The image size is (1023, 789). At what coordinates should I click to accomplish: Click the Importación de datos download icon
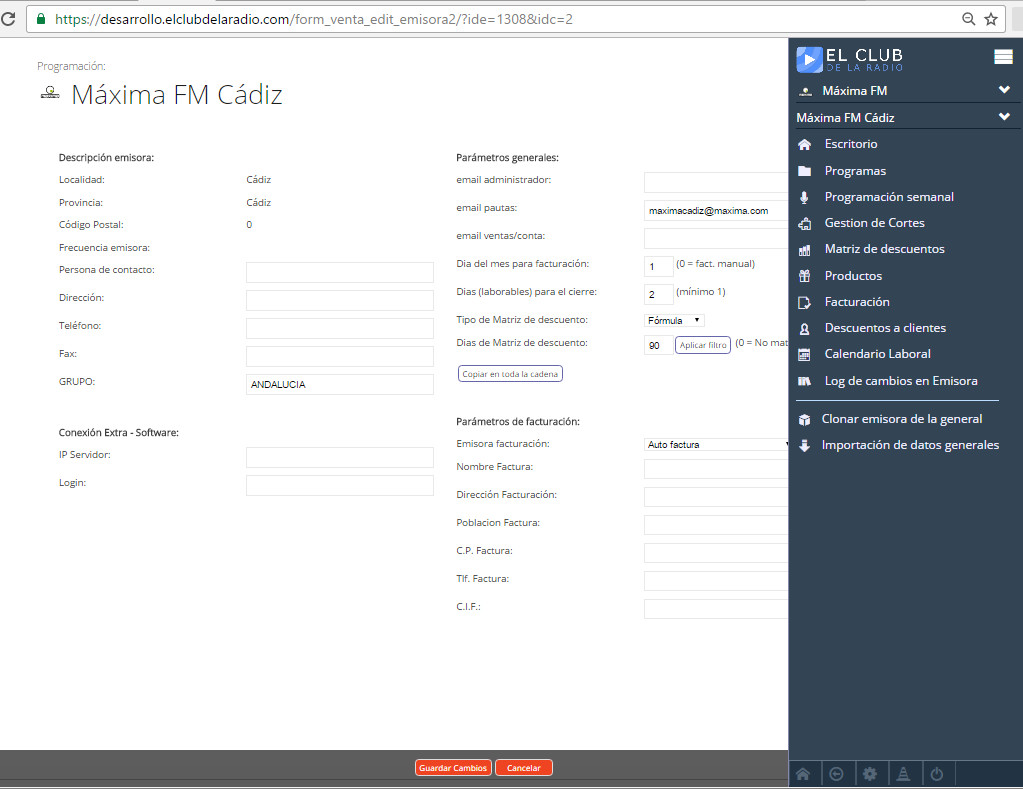804,446
